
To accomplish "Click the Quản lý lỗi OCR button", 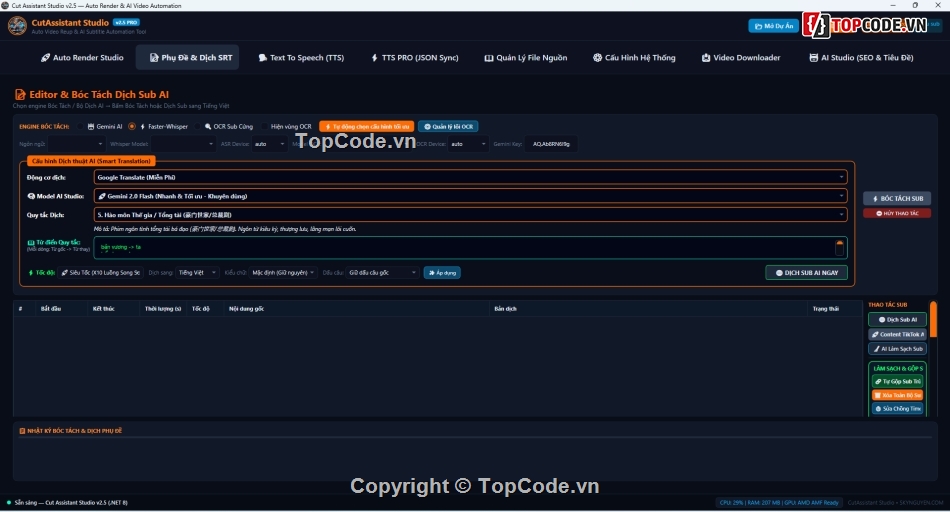I will (448, 127).
